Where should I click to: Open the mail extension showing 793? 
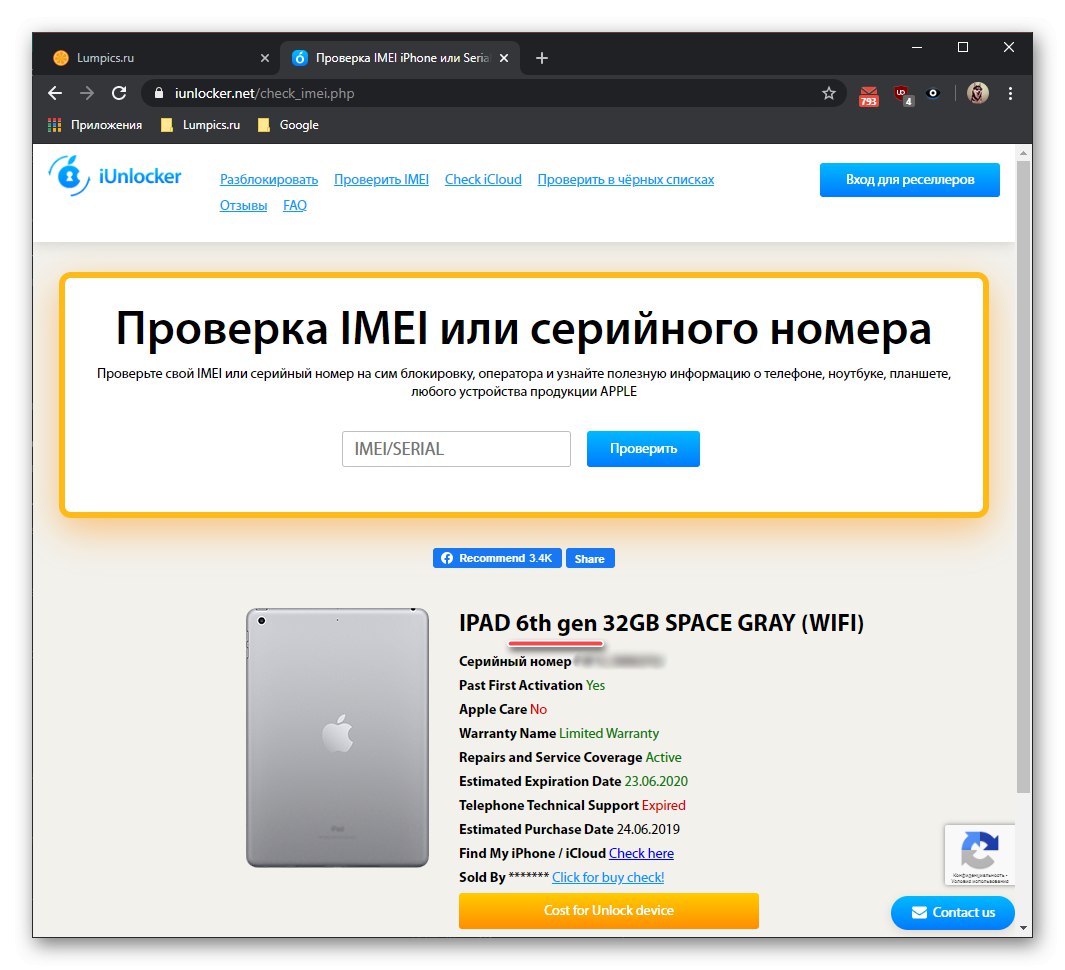tap(869, 96)
